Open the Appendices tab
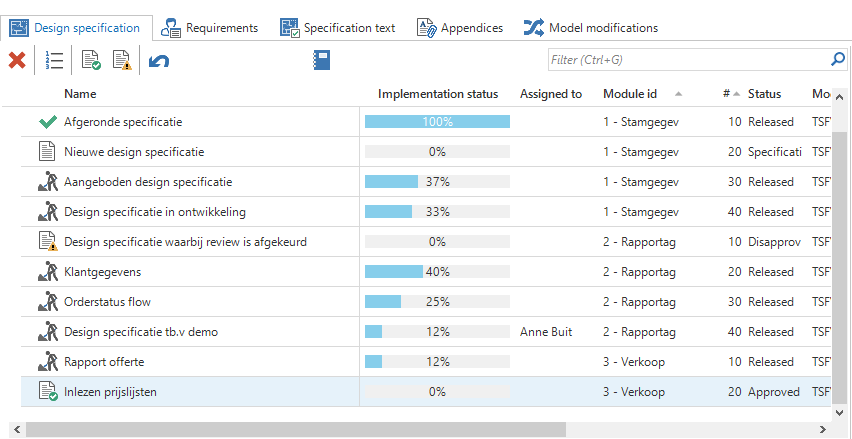The width and height of the screenshot is (852, 439). tap(460, 28)
